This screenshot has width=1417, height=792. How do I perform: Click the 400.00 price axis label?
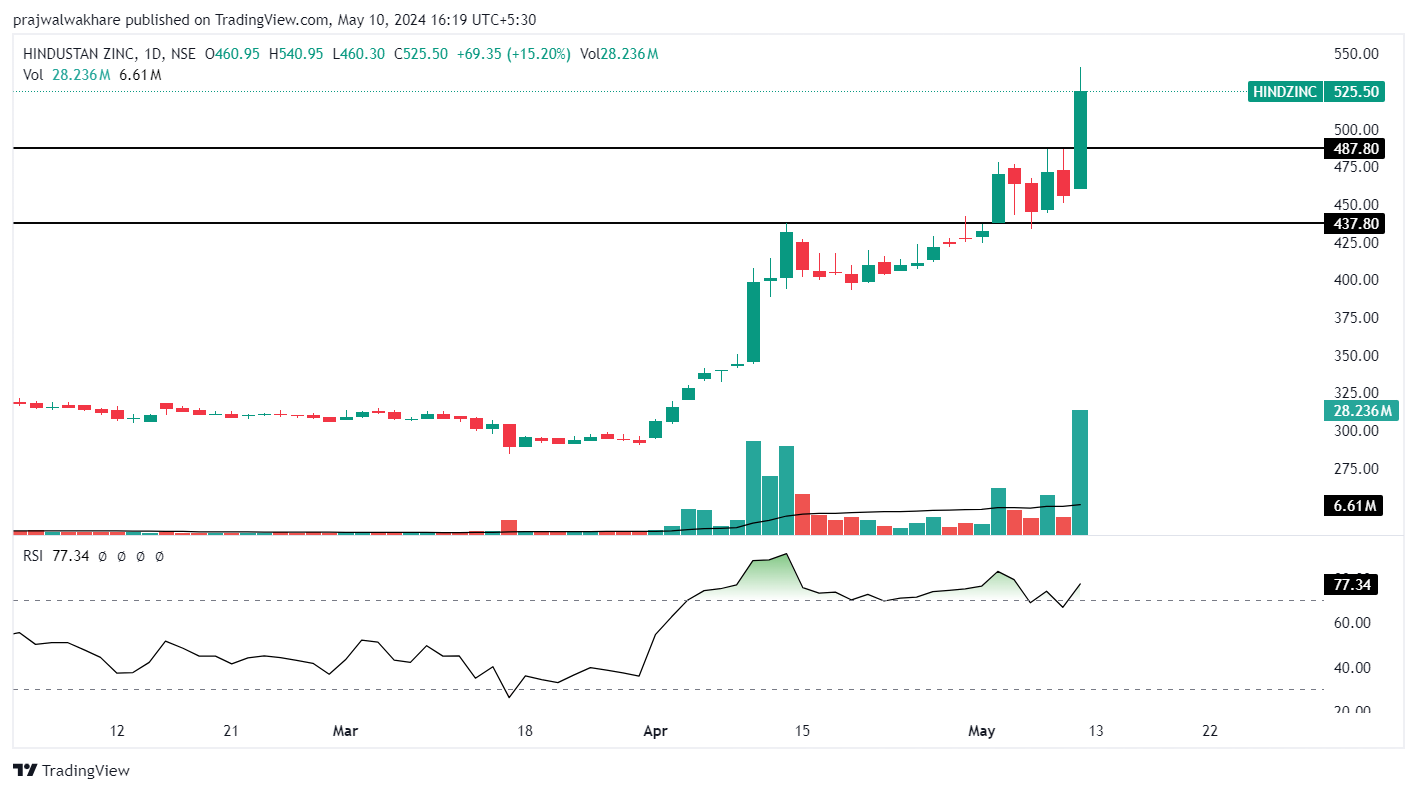(1356, 280)
